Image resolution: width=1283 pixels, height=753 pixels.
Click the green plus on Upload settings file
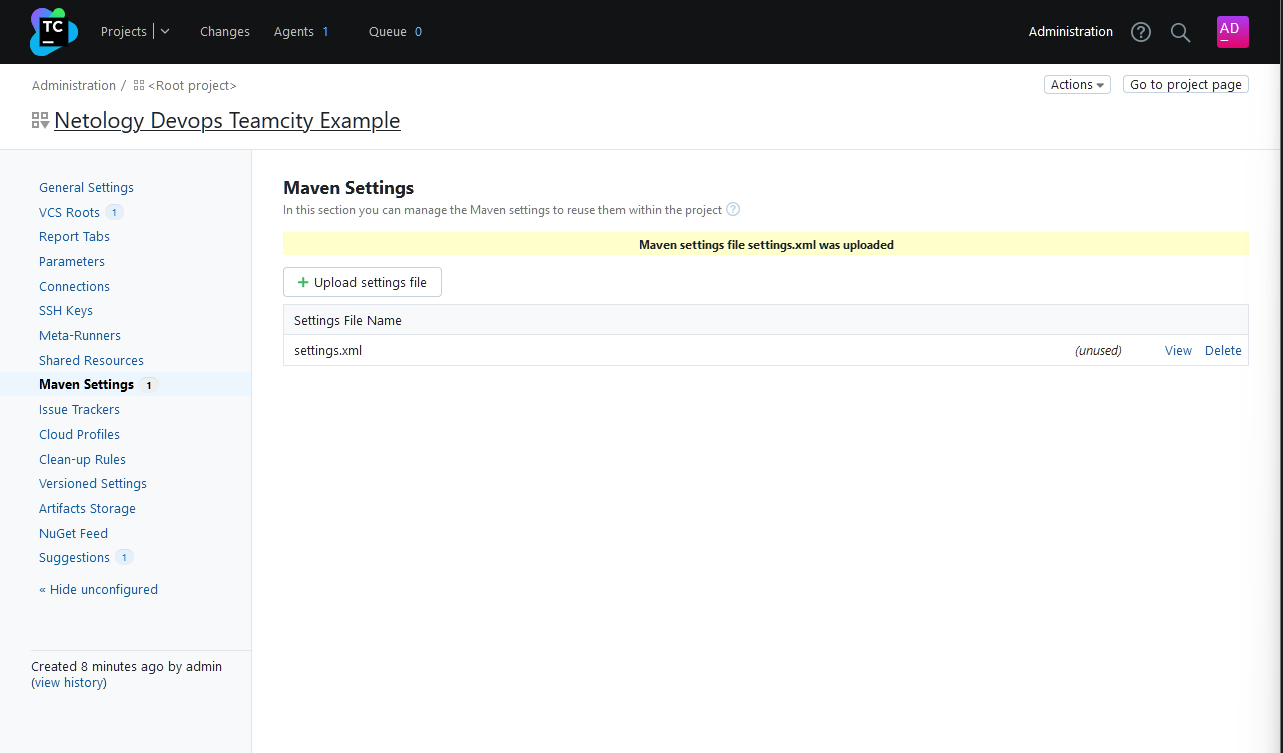(x=302, y=282)
